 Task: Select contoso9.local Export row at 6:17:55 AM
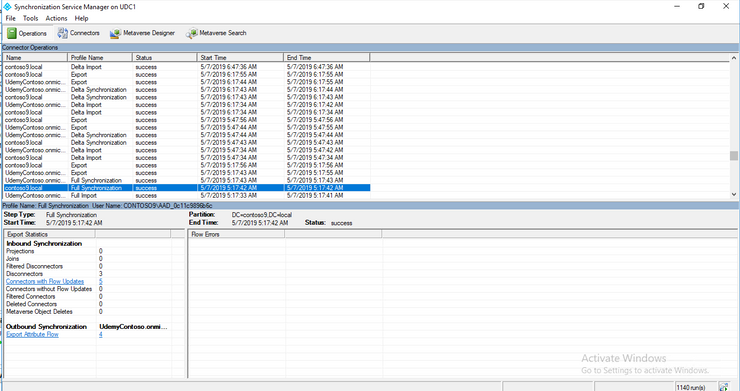pos(187,75)
